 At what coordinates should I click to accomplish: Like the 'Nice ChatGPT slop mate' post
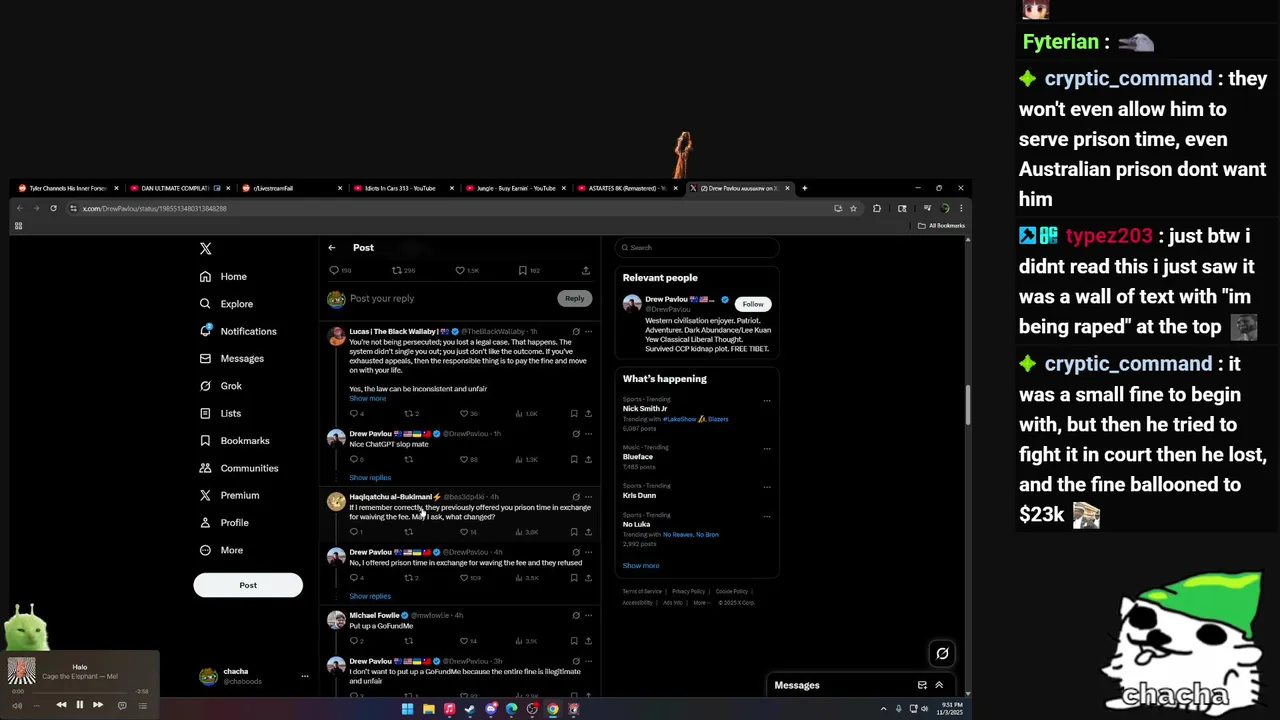(x=464, y=459)
